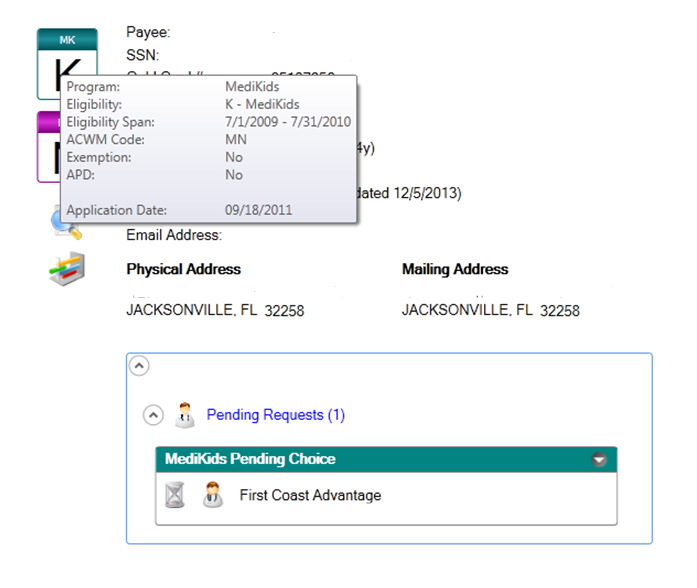The height and width of the screenshot is (588, 697).
Task: Open the Pending Requests (1) link
Action: click(275, 414)
